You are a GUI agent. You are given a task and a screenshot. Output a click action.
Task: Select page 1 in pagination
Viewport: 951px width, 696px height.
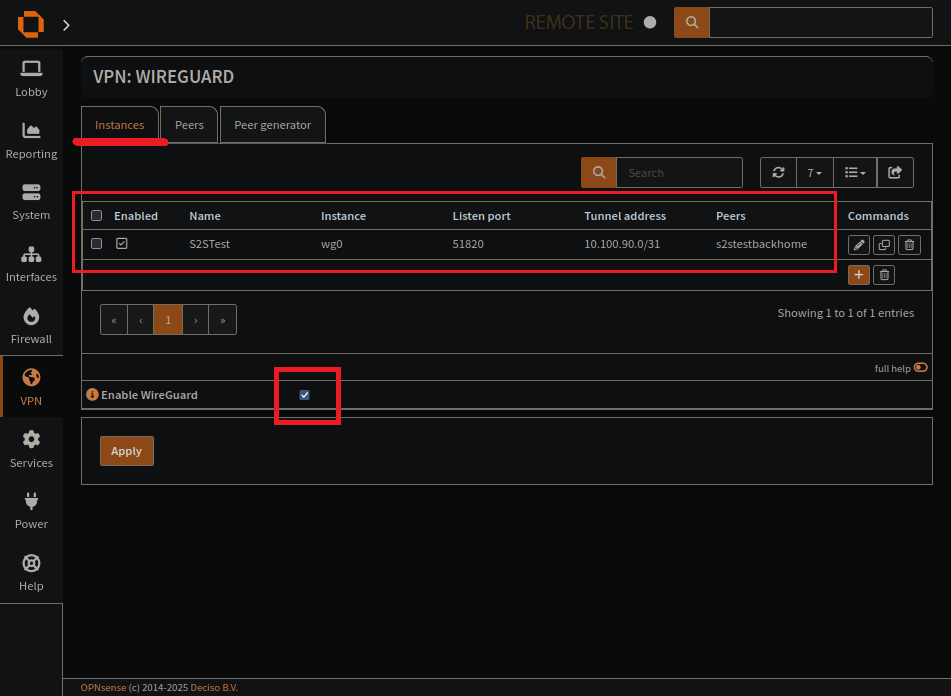point(168,320)
